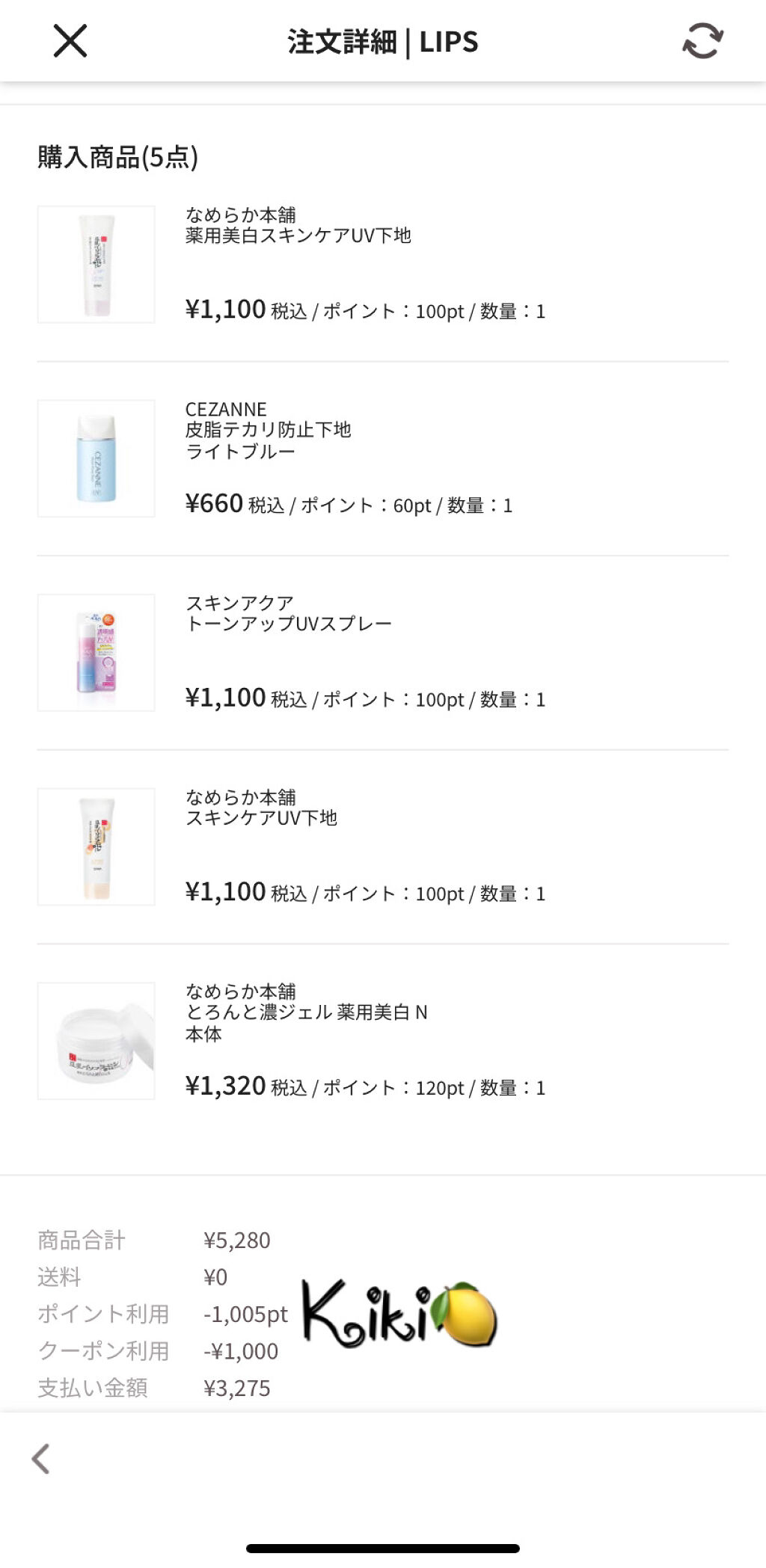Image resolution: width=766 pixels, height=1568 pixels.
Task: Open the スキンケアUV下地 tube thumbnail
Action: (x=96, y=846)
